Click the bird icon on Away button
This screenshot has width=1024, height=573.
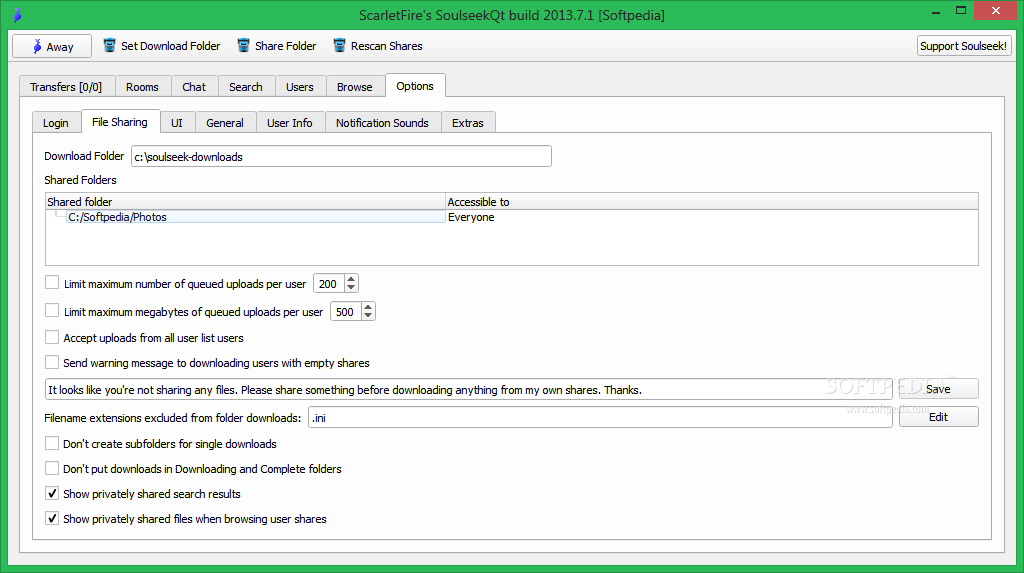coord(37,46)
